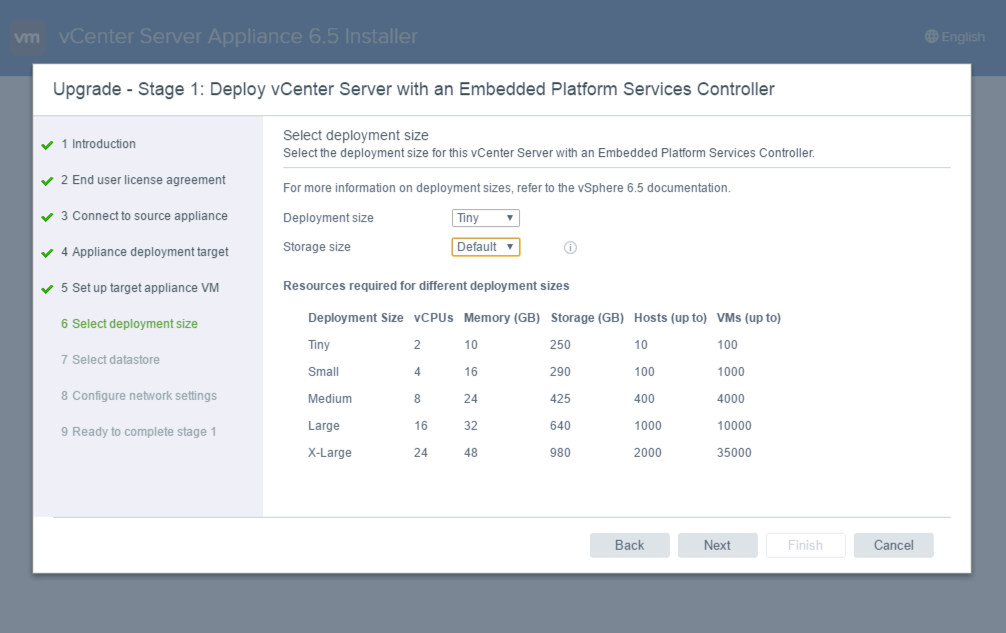Viewport: 1006px width, 633px height.
Task: Click the Storage value 290 for Small
Action: point(560,371)
